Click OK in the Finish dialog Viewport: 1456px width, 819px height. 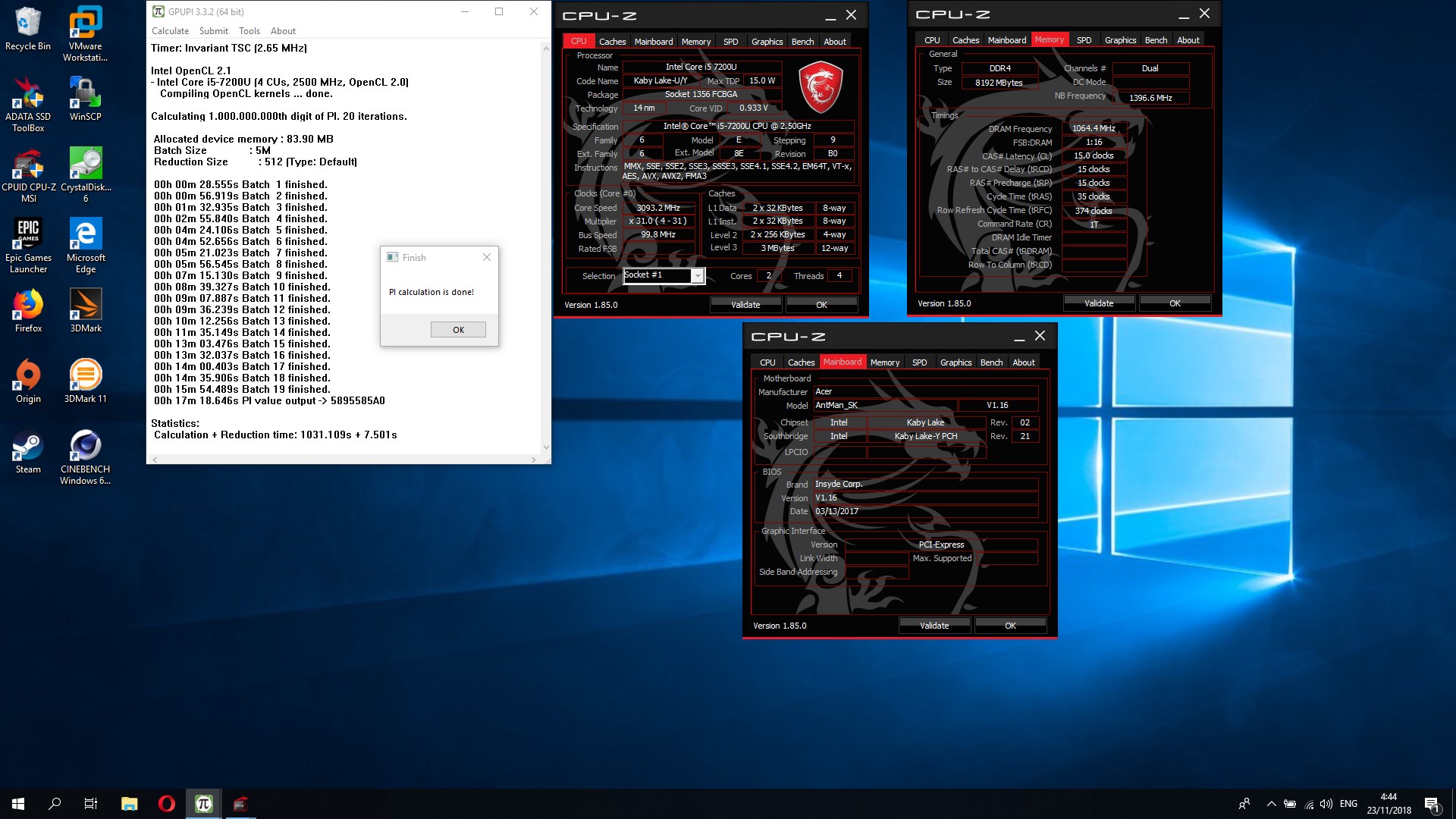click(458, 330)
